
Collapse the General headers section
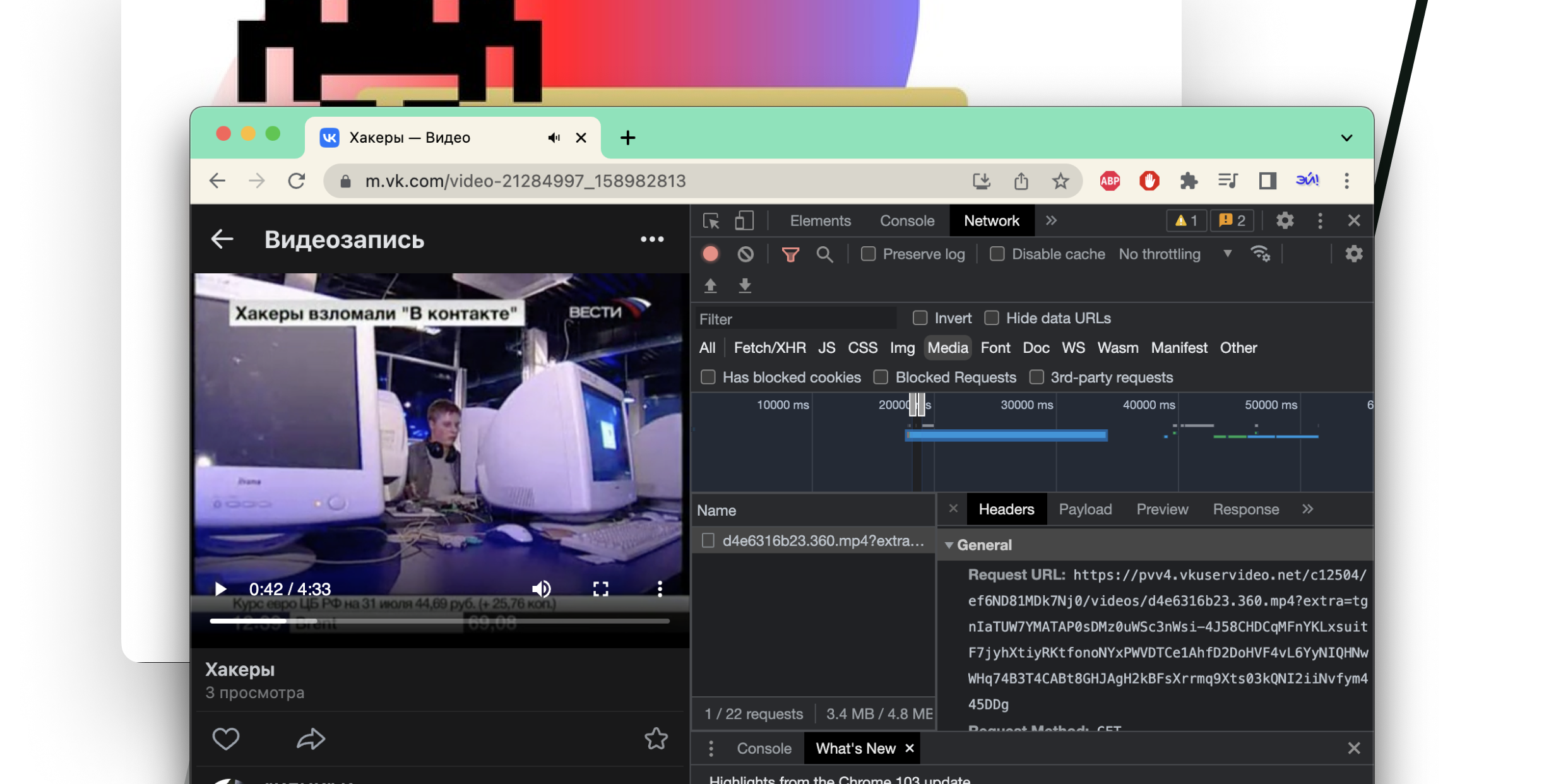point(949,545)
